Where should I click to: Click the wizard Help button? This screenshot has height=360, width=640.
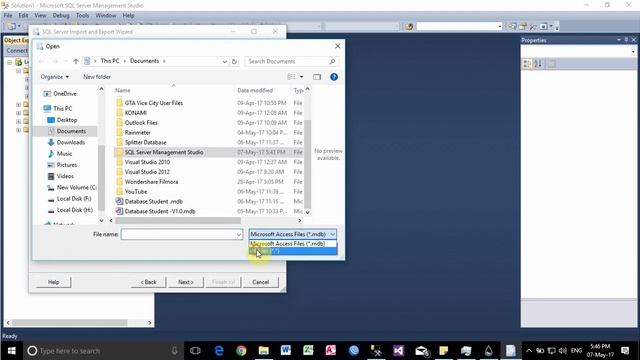tap(53, 282)
